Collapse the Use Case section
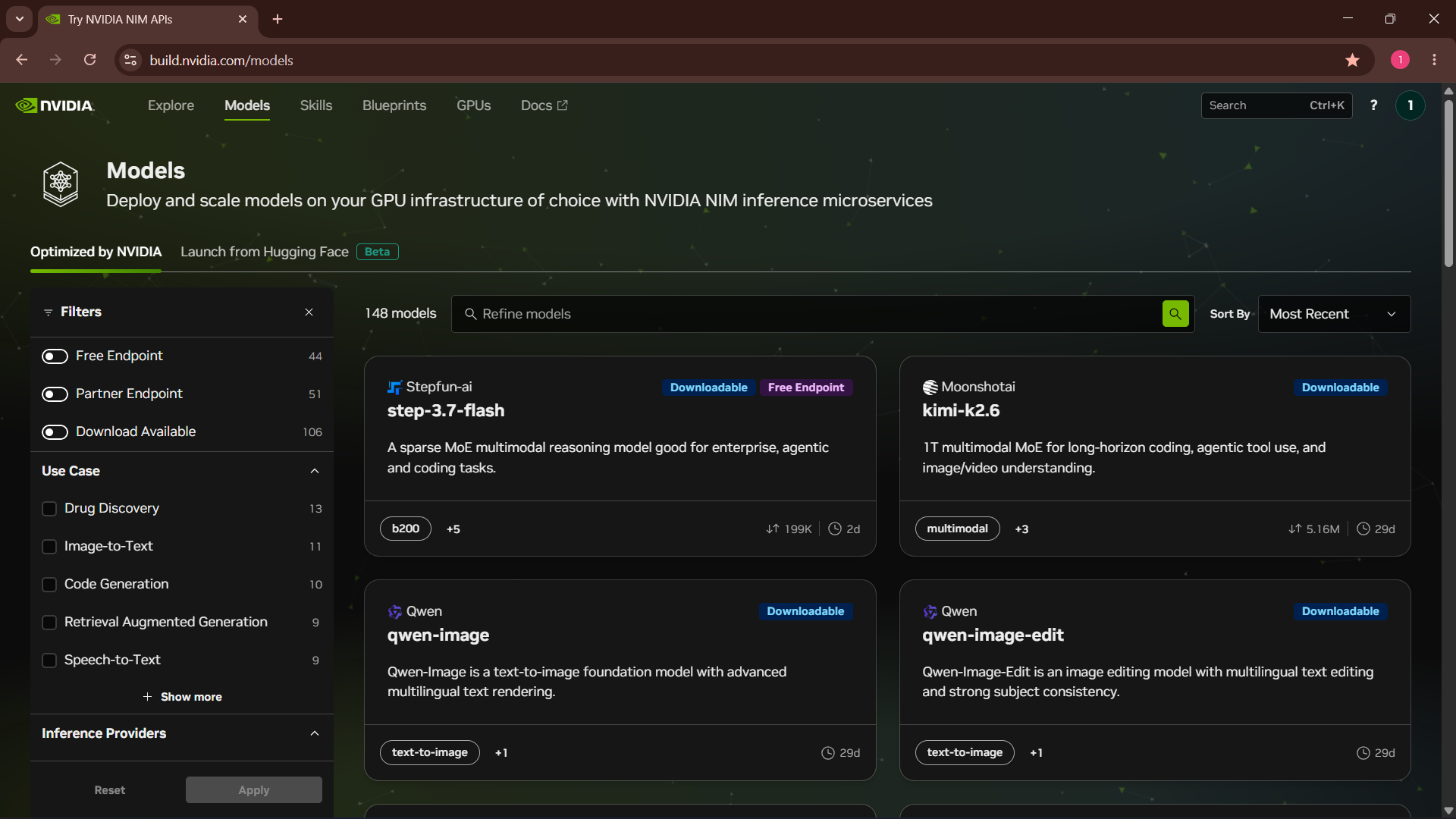The width and height of the screenshot is (1456, 819). coord(315,471)
